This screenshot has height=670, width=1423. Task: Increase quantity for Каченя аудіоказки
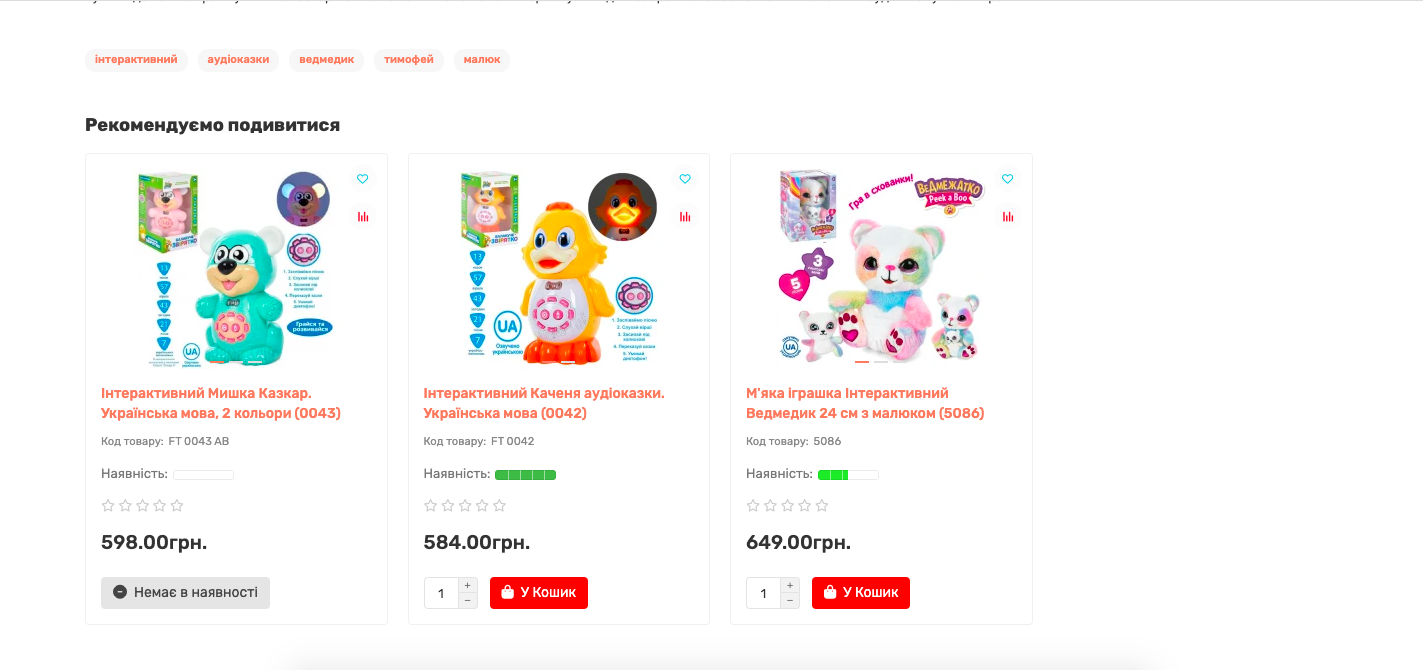point(468,585)
